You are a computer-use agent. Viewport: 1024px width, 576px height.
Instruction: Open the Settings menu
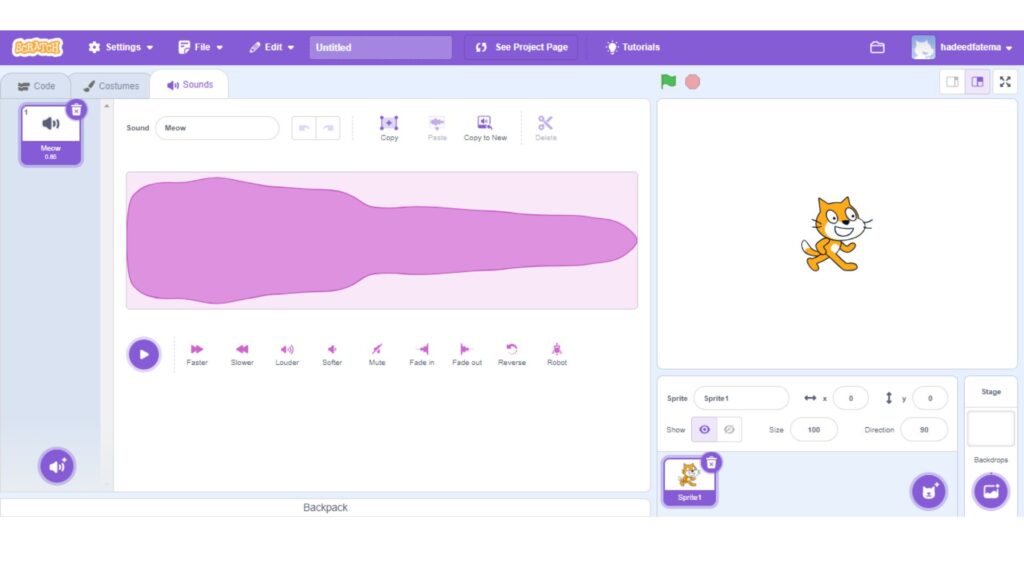pos(121,47)
